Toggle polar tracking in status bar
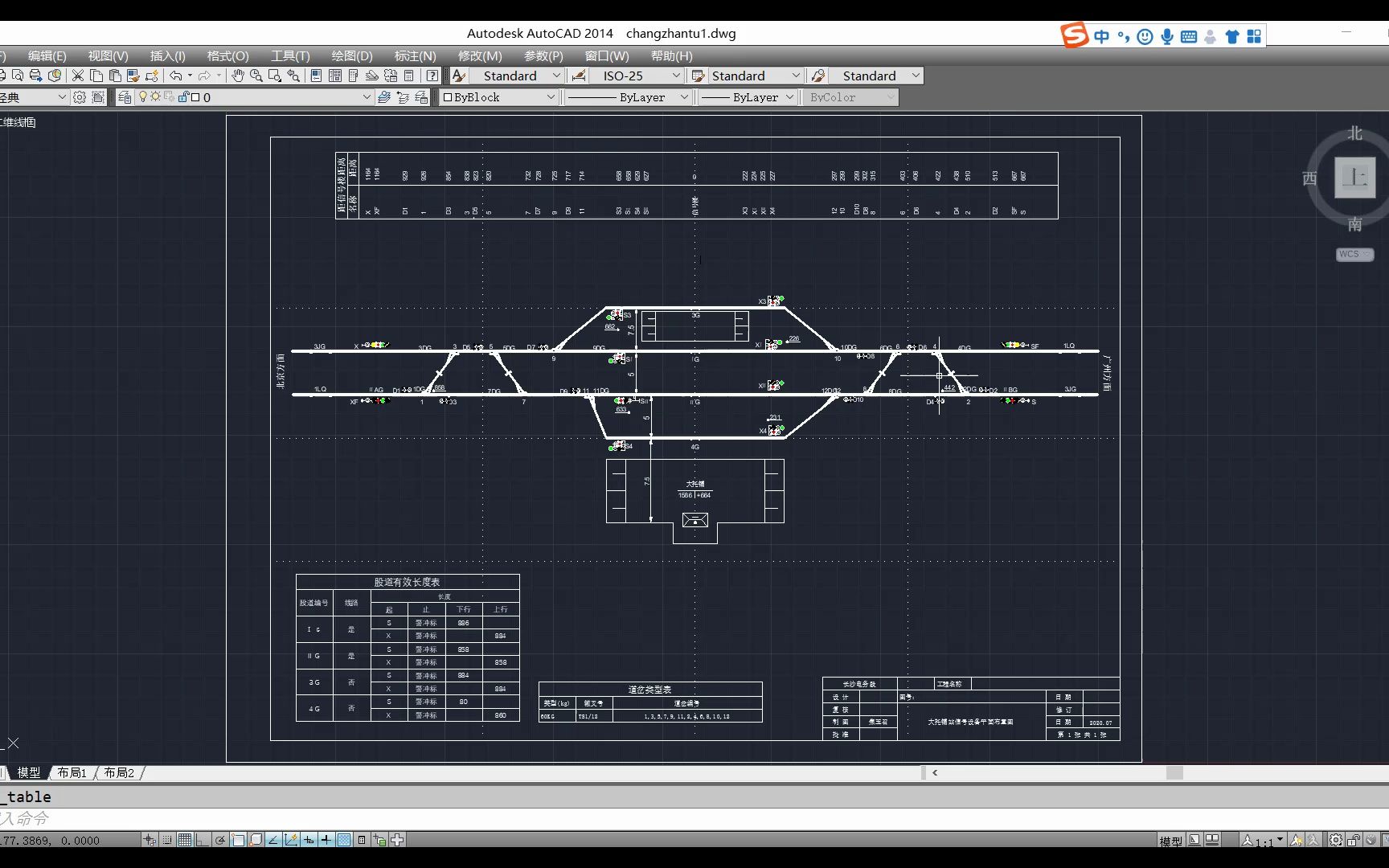Screen dimensions: 1389x868 (219, 840)
